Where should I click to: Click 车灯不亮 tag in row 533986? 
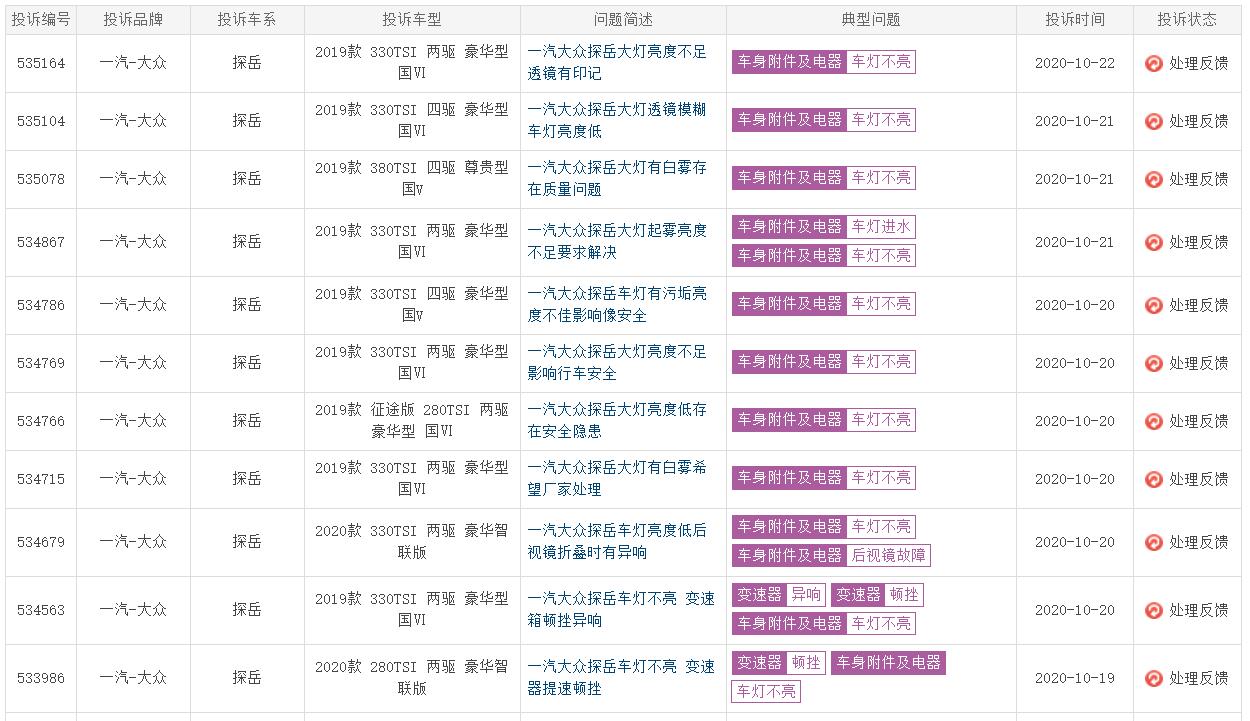coord(766,691)
